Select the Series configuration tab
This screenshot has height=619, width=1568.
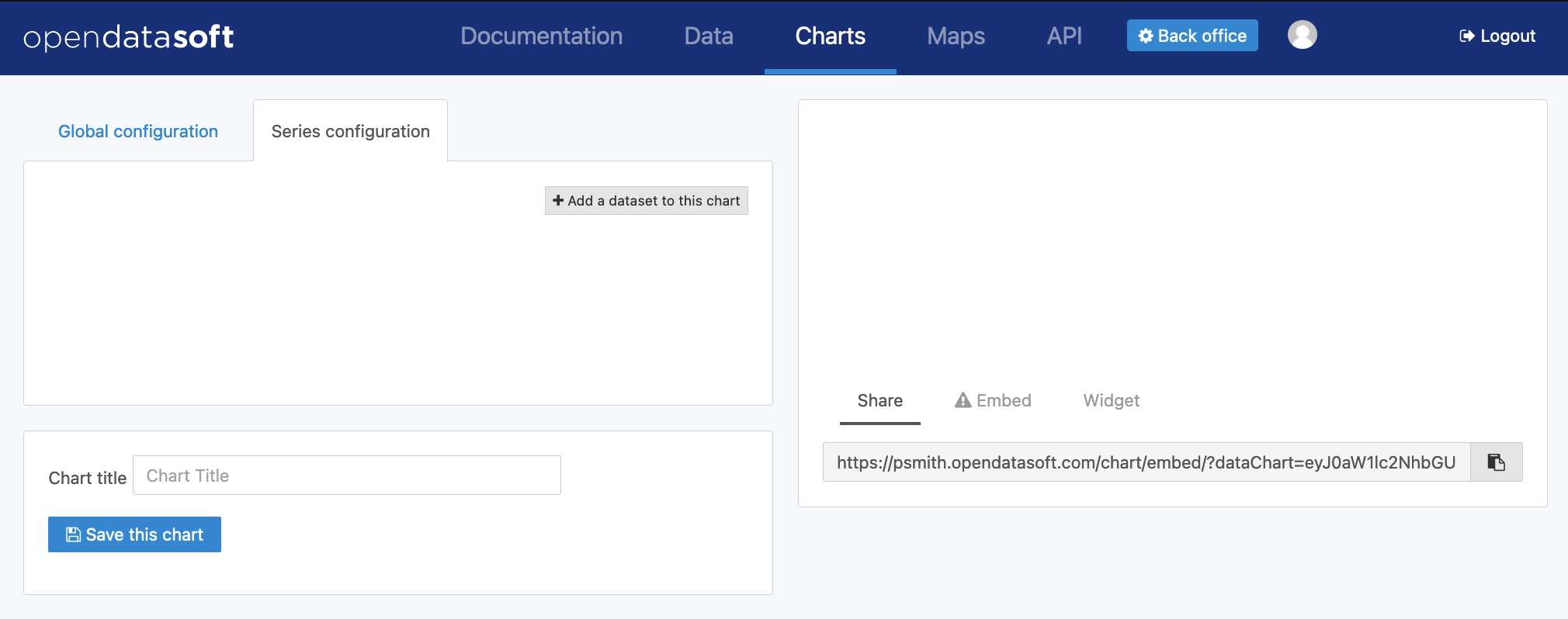point(350,131)
